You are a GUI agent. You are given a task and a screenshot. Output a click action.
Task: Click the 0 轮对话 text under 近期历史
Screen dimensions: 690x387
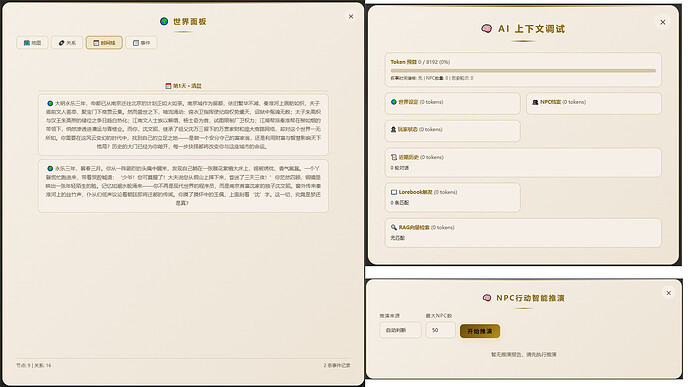pos(400,168)
